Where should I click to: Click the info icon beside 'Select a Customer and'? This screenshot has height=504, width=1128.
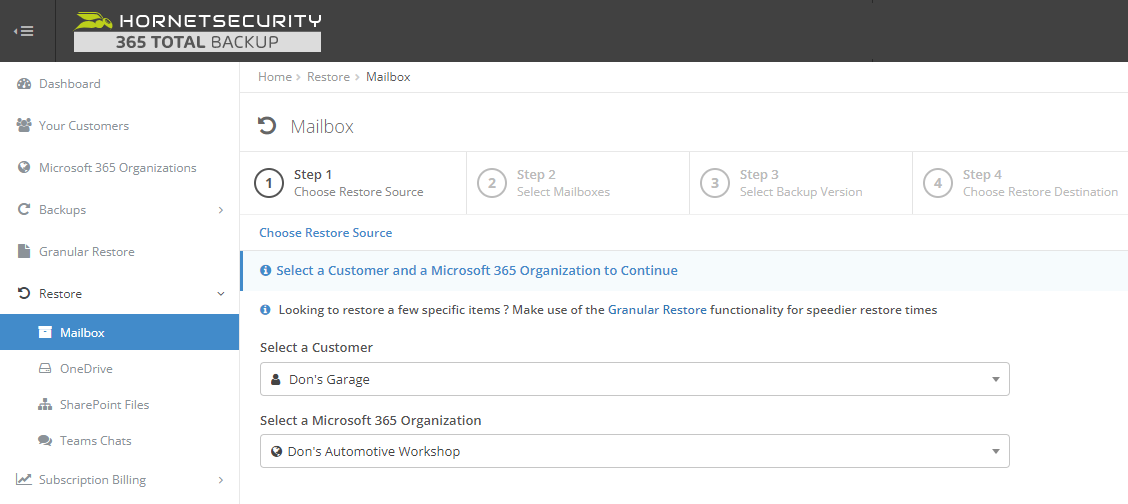(x=265, y=271)
